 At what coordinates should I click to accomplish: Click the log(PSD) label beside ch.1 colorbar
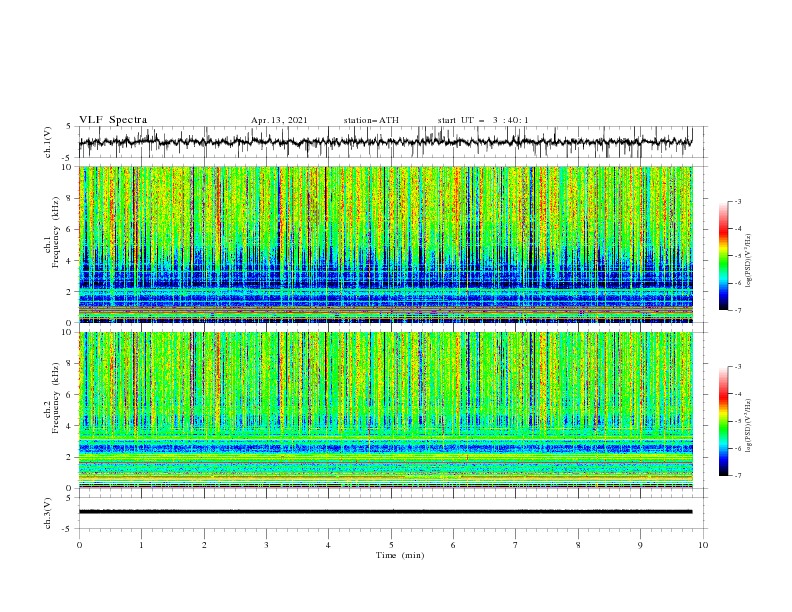tap(748, 260)
